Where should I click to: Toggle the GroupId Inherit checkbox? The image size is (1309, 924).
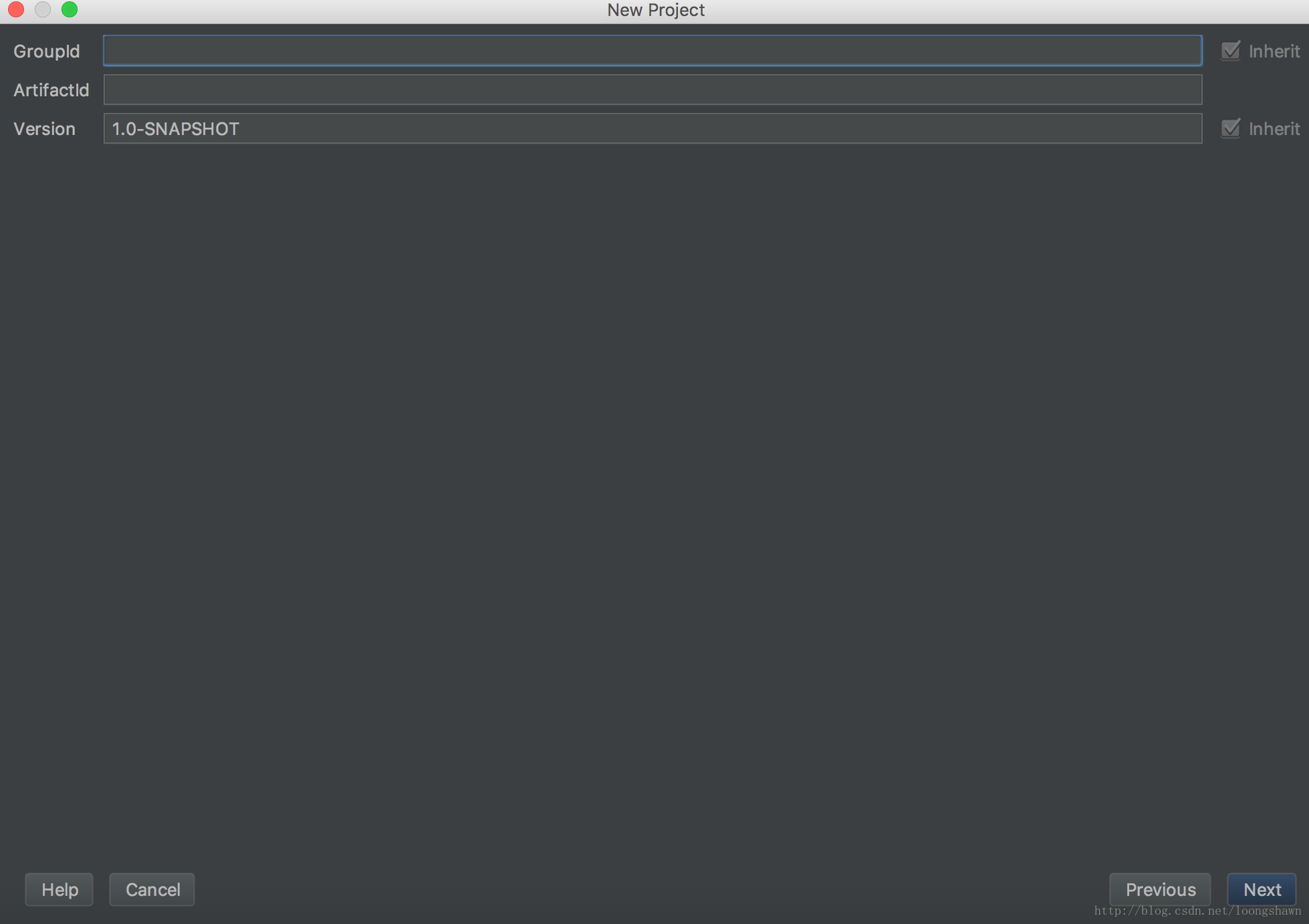point(1230,51)
